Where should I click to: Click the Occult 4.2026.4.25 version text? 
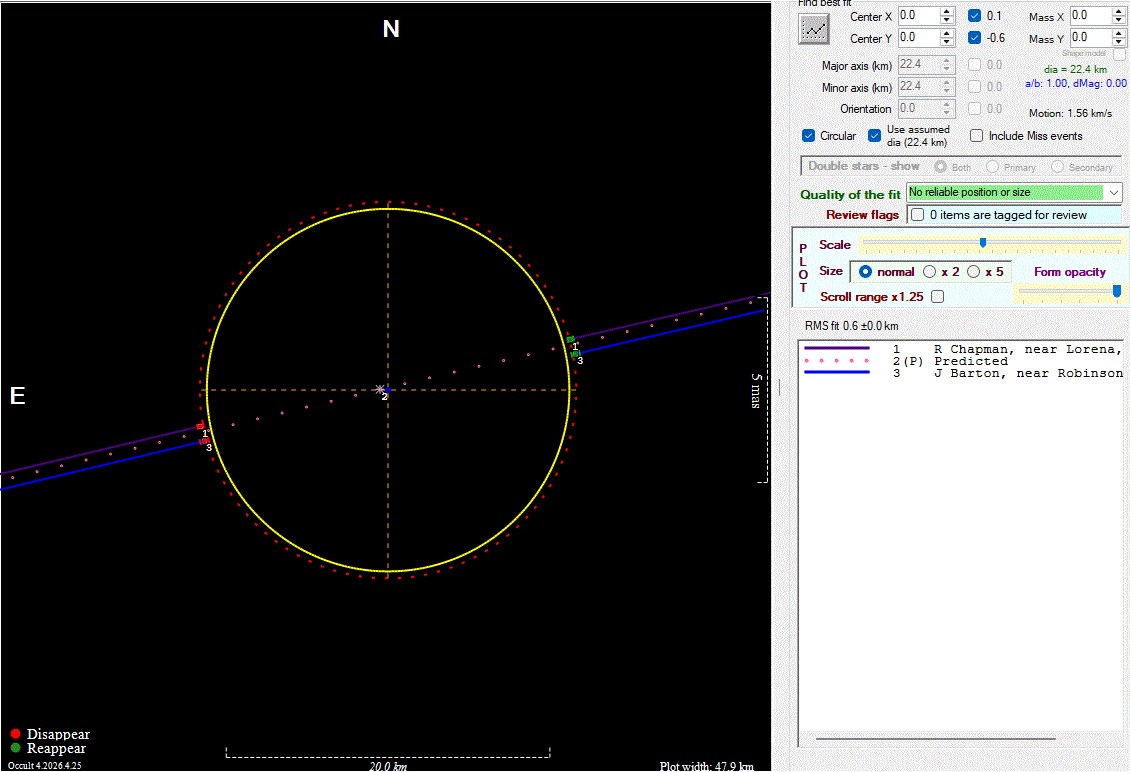45,766
